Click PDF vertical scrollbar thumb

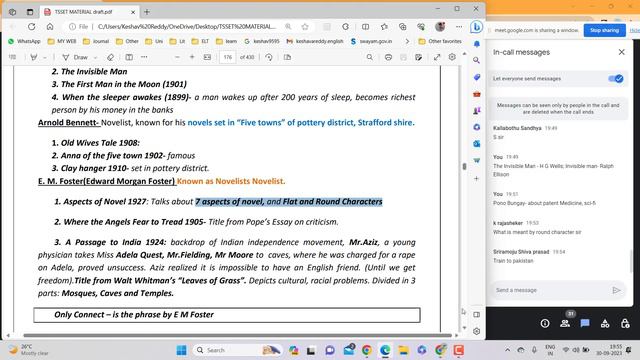click(464, 166)
